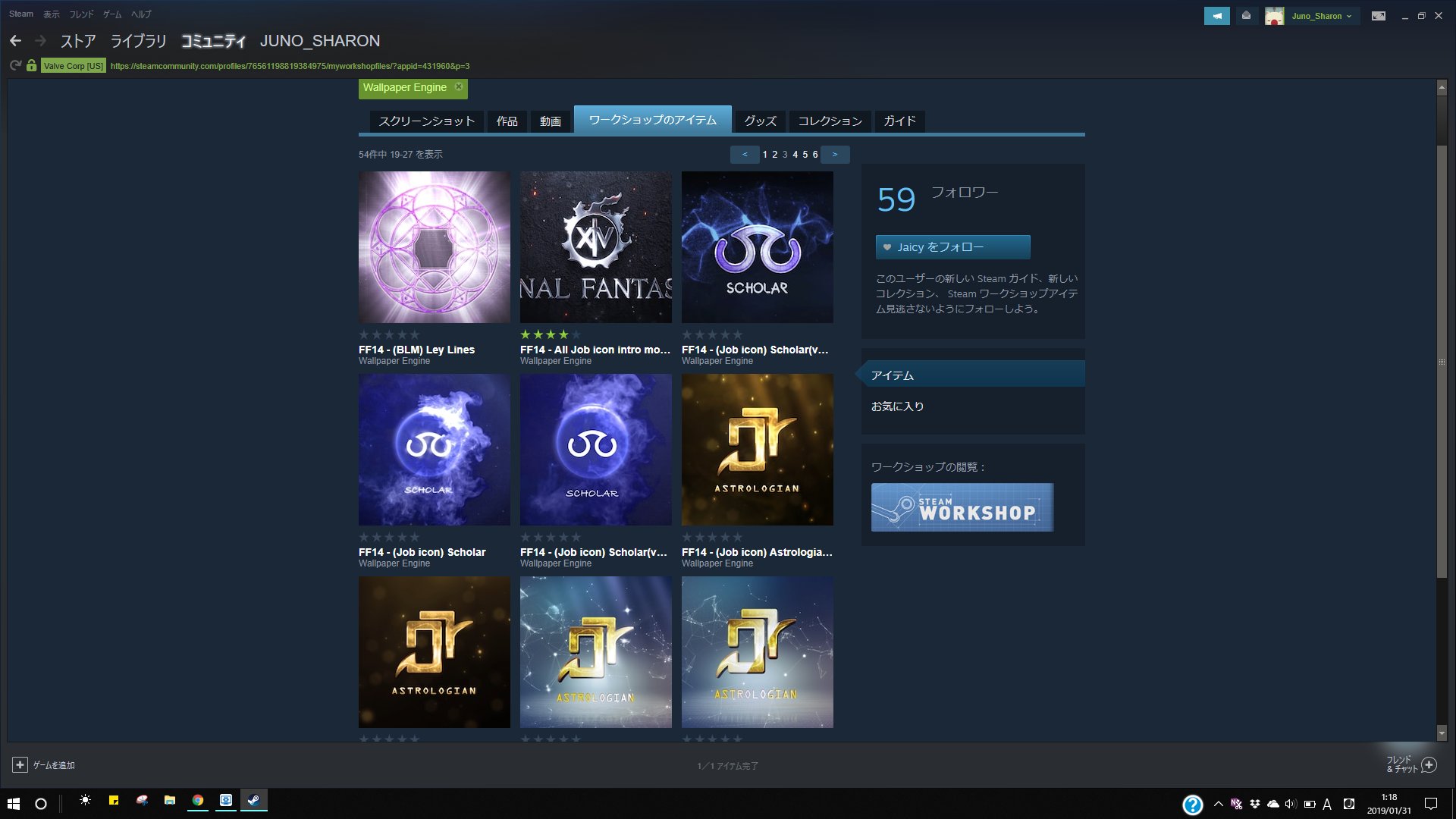
Task: Open Chrome from the Windows taskbar
Action: 197,801
